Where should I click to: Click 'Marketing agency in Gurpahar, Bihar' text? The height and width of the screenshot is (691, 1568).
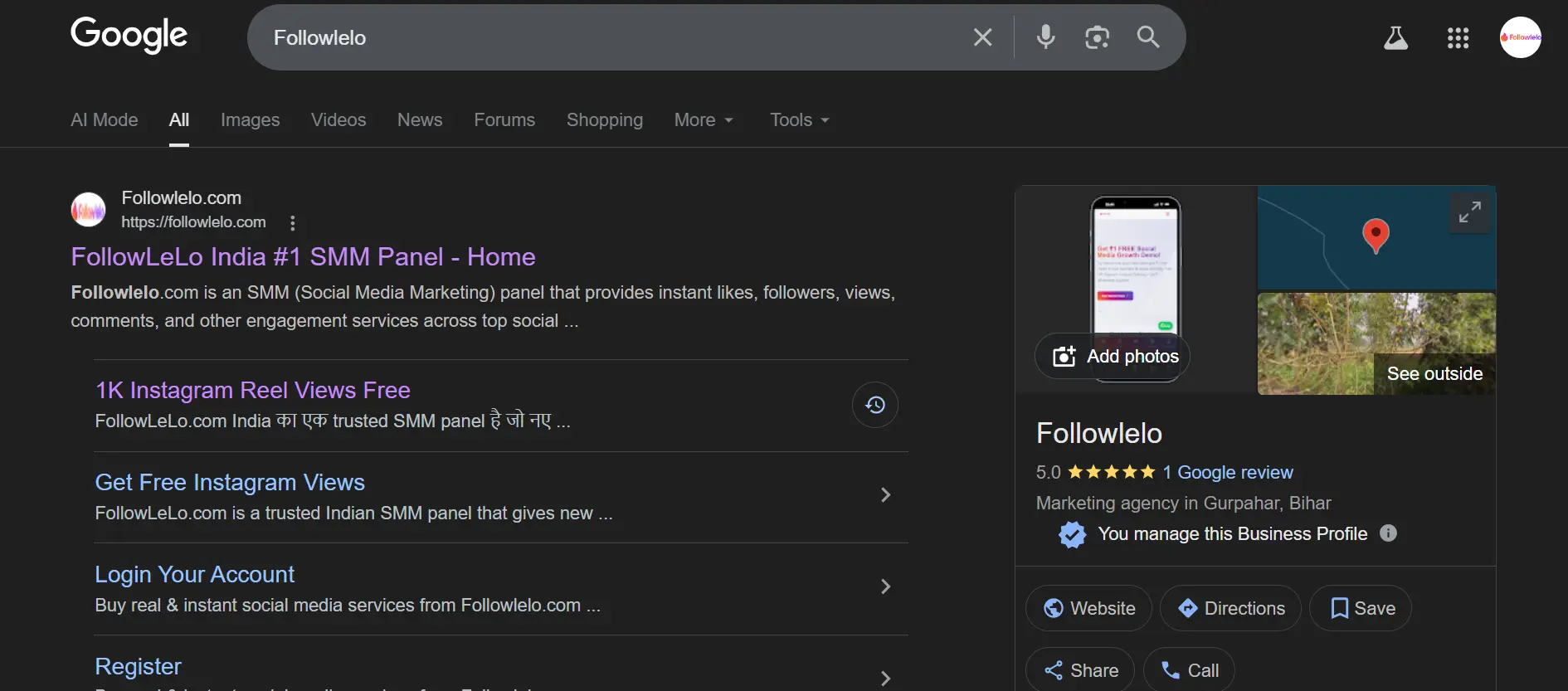[1183, 503]
